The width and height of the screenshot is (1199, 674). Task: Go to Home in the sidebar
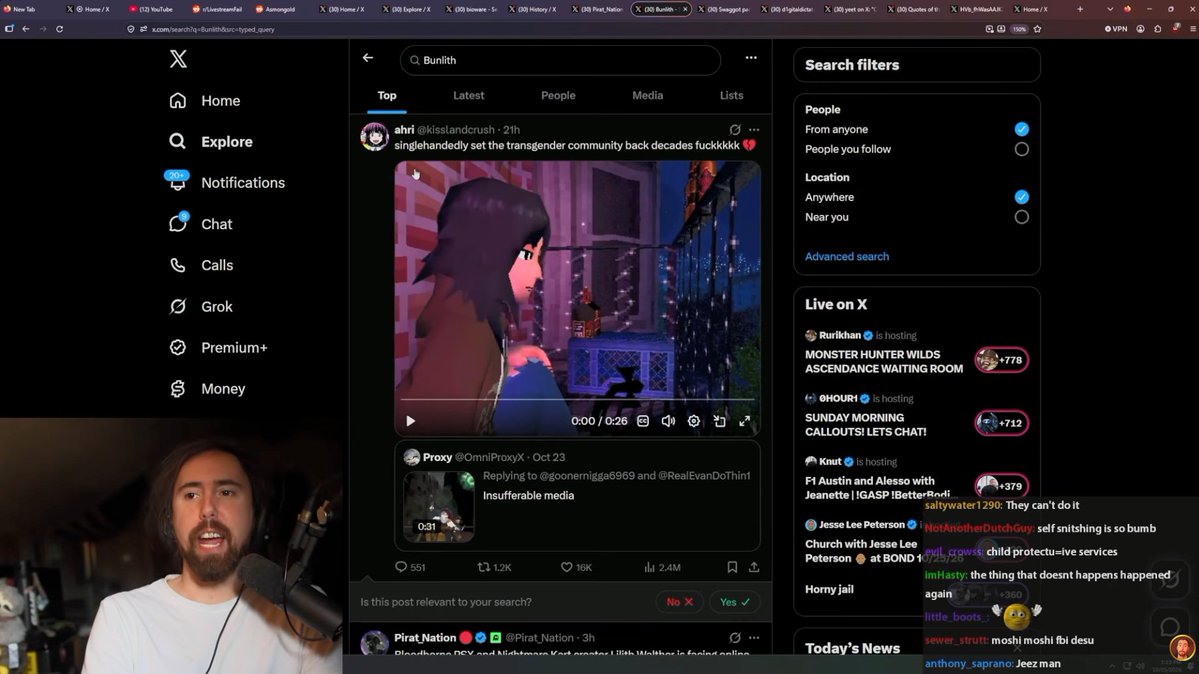(205, 101)
